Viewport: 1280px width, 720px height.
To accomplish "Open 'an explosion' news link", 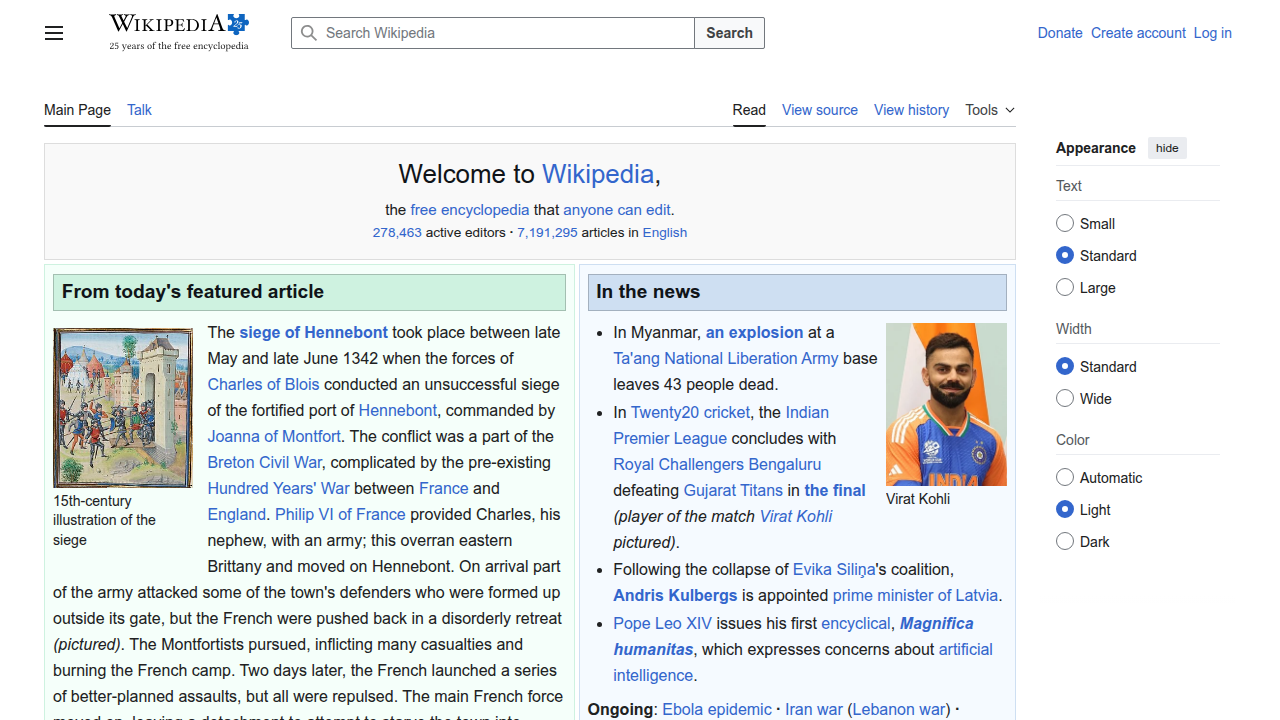I will click(755, 332).
